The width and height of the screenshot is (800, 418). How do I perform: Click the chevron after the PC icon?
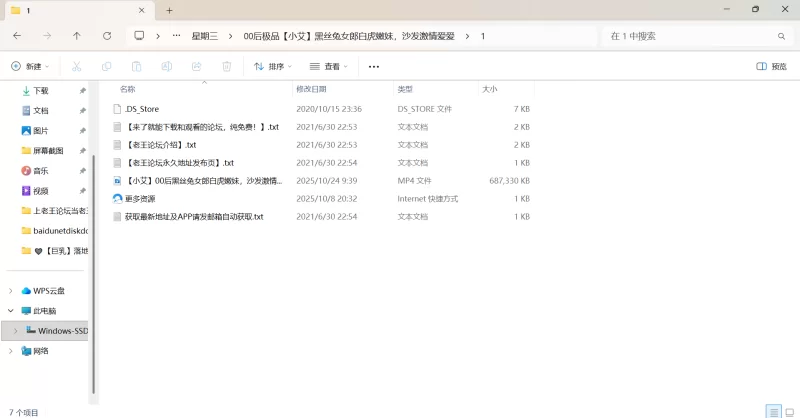[x=158, y=36]
